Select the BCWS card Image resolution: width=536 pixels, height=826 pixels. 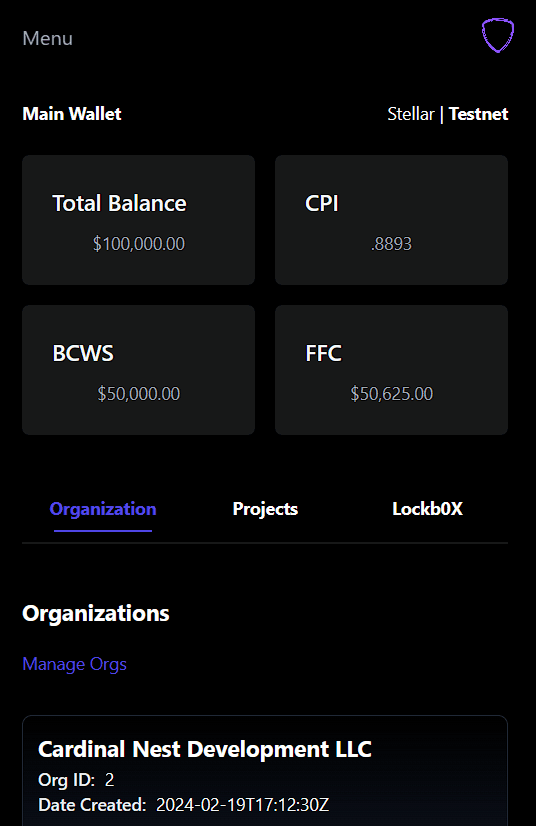point(139,370)
